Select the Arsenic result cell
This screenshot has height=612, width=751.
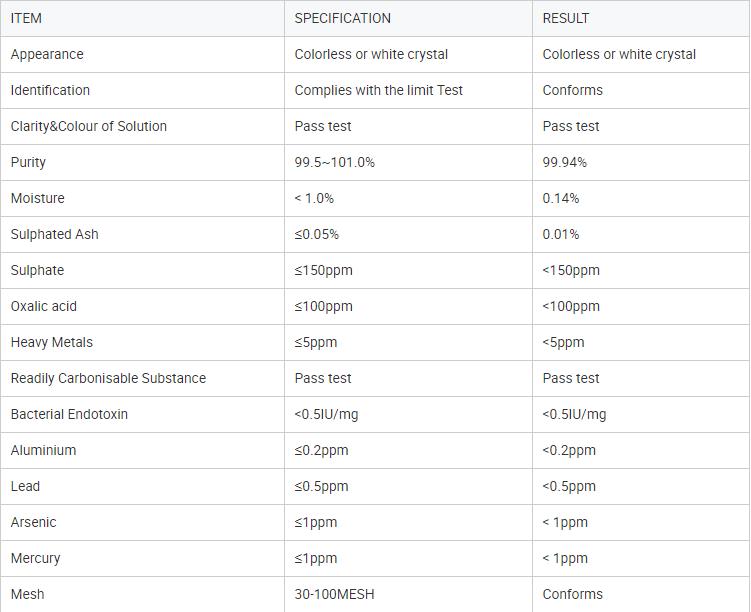pyautogui.click(x=641, y=522)
